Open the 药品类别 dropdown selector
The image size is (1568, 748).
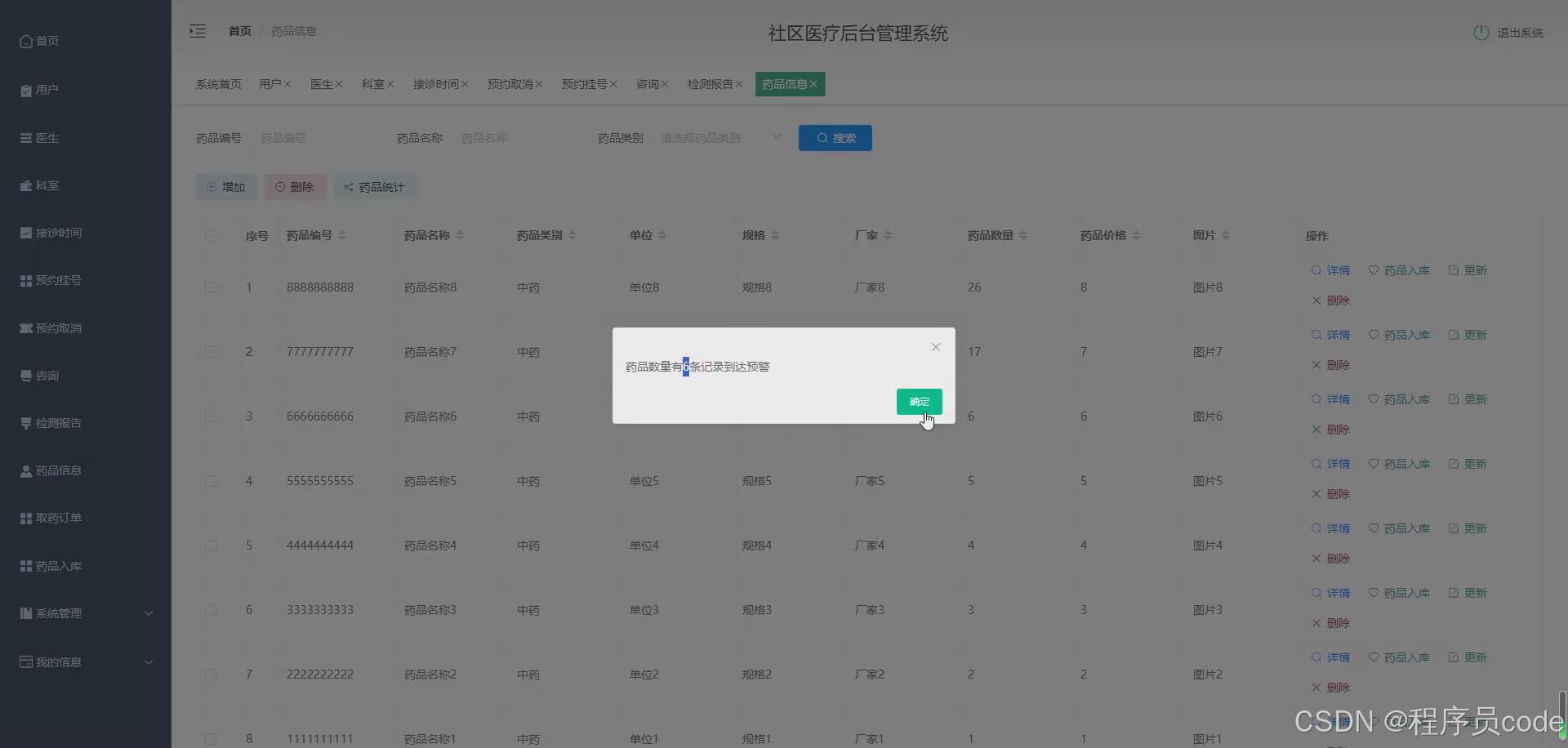point(719,137)
